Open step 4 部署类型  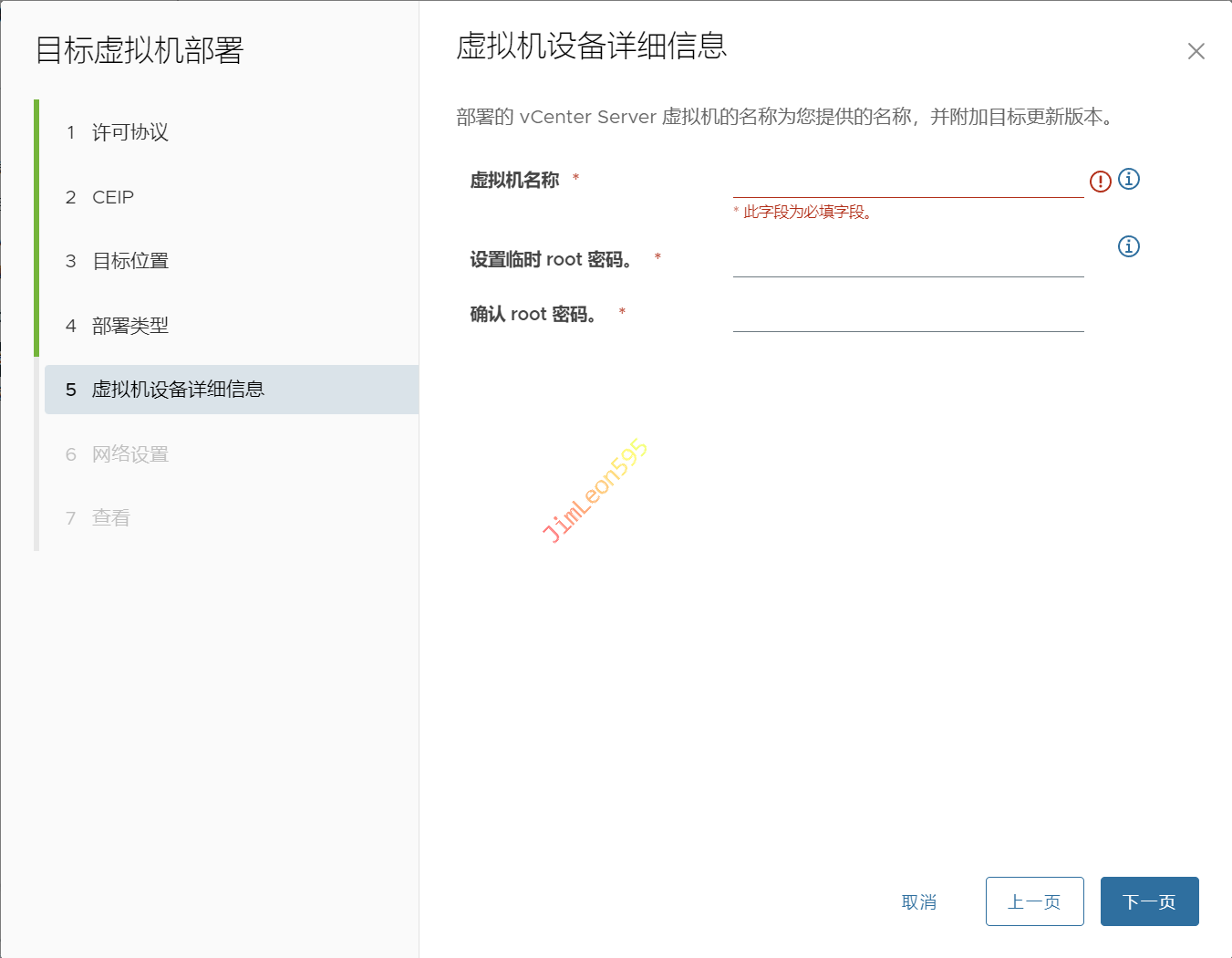pos(129,326)
